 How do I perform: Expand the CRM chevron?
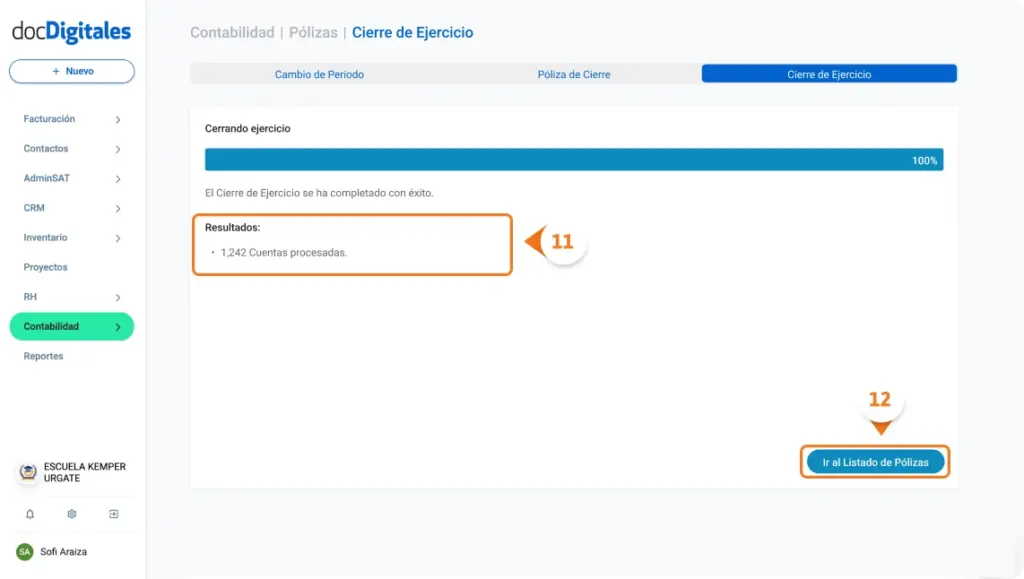click(118, 209)
